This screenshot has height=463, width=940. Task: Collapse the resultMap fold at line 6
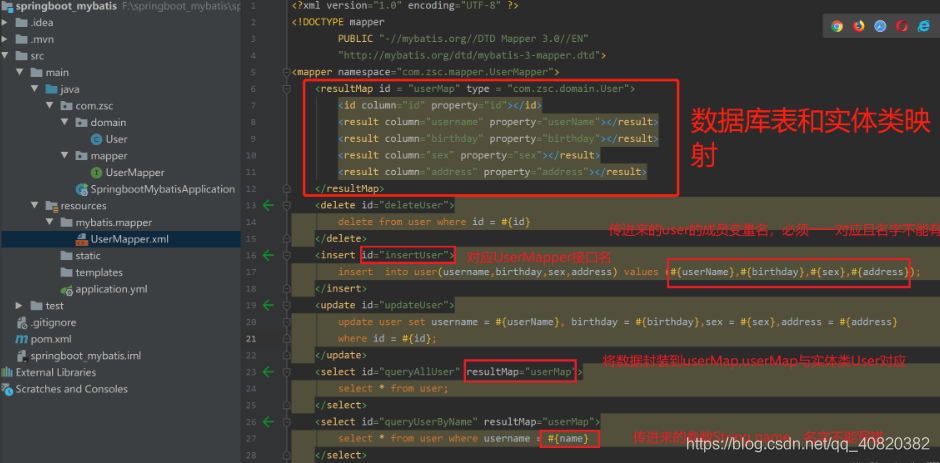coord(287,89)
